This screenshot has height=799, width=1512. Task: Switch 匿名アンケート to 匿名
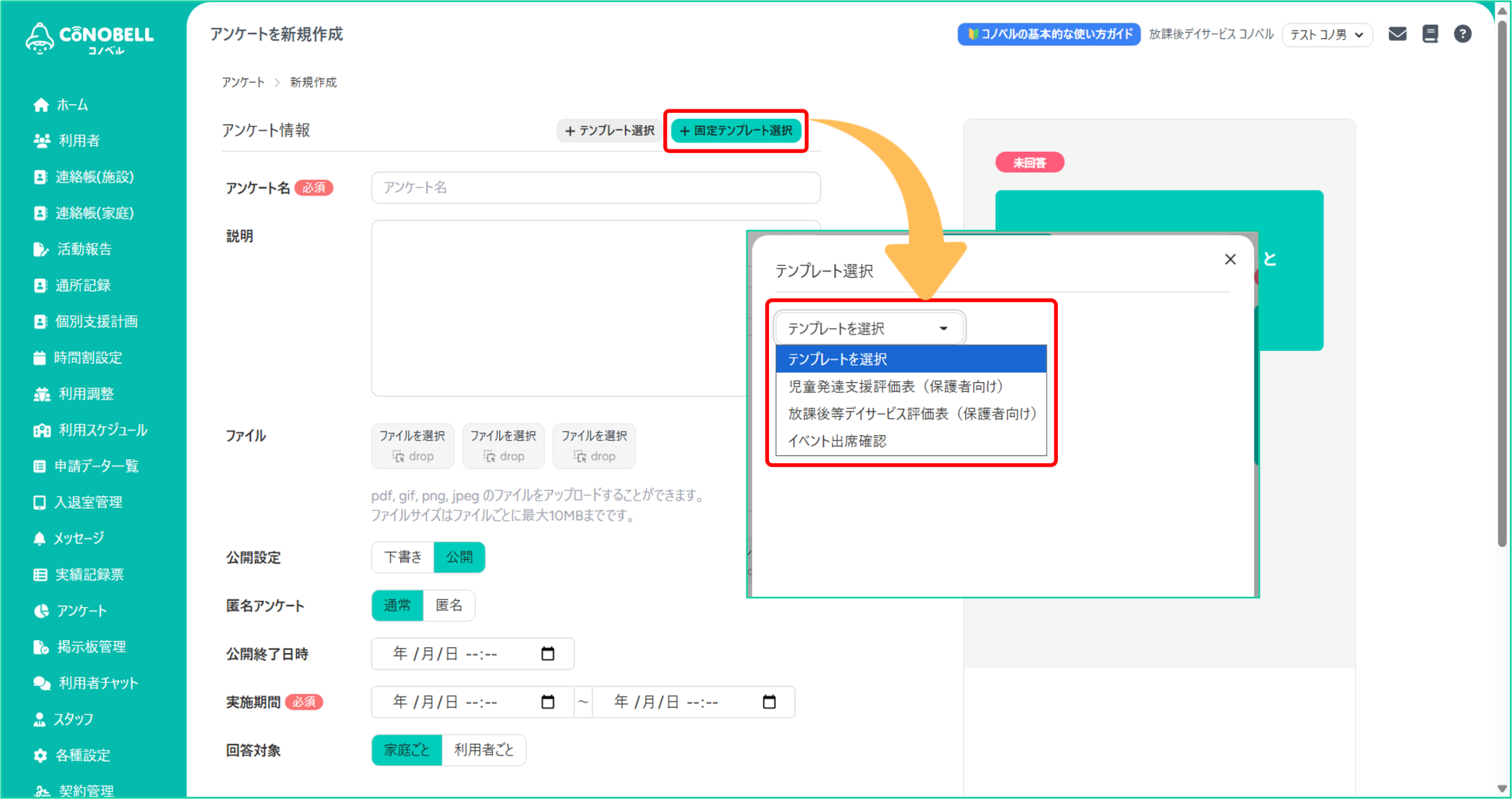449,605
